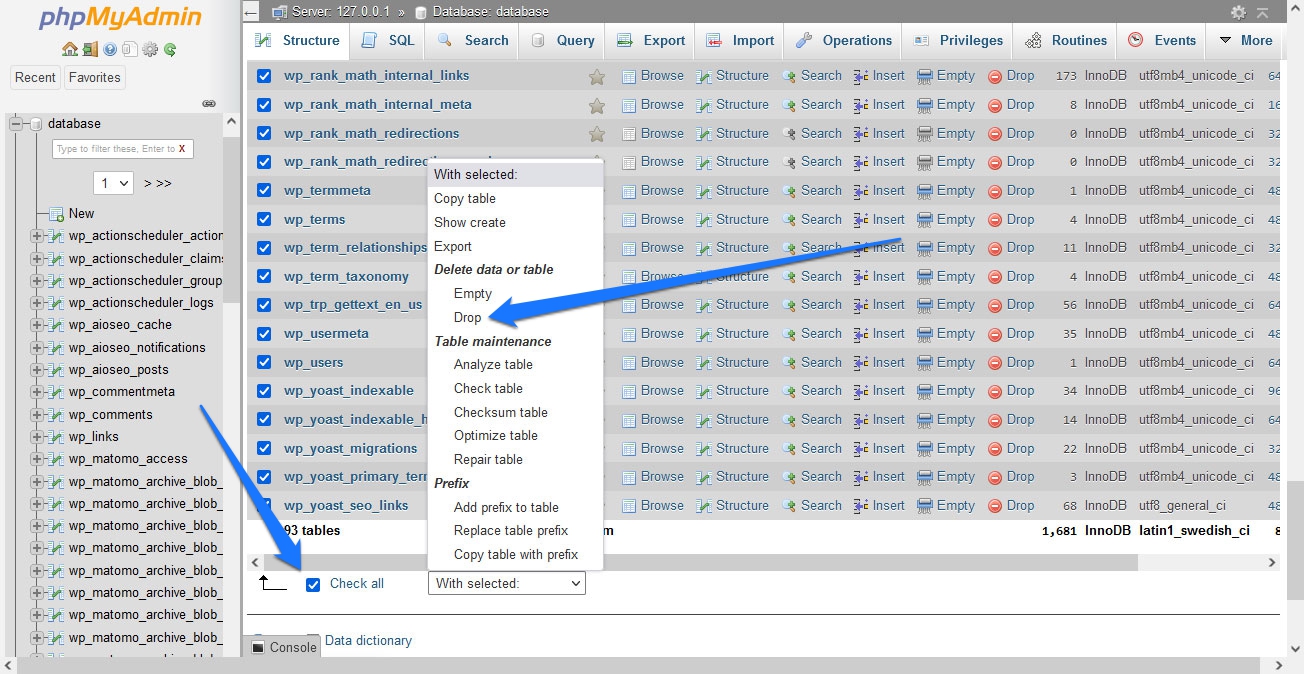Viewport: 1304px width, 674px height.
Task: Click database cylinder icon in tree
Action: pyautogui.click(x=36, y=124)
